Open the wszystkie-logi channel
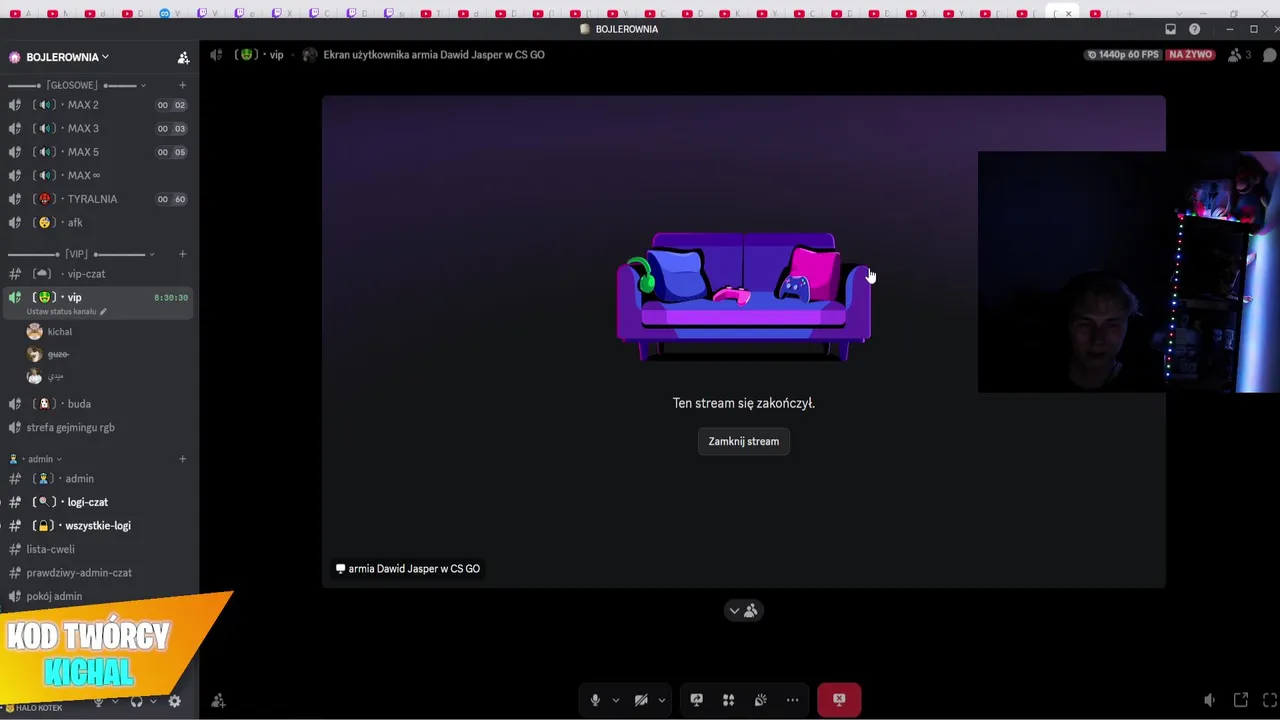1280x720 pixels. [x=98, y=526]
